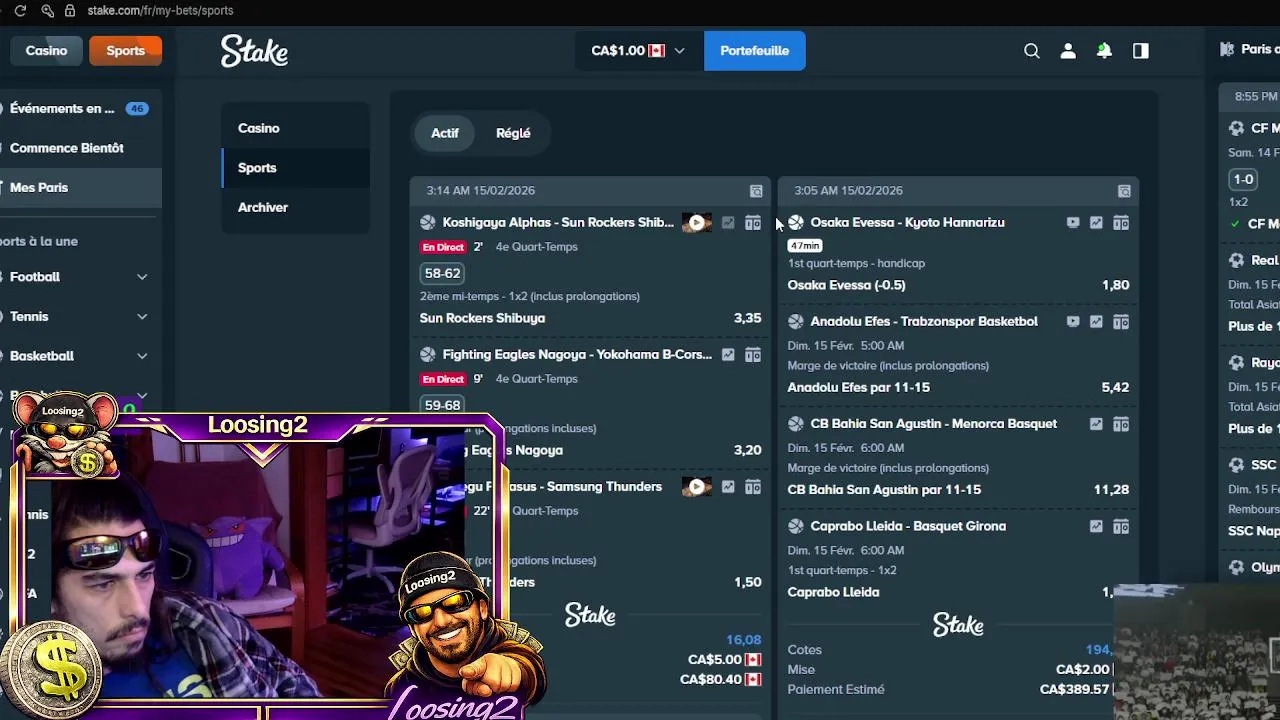Click the Sun Rockers Shibuya 3,35 odds

[x=747, y=318]
